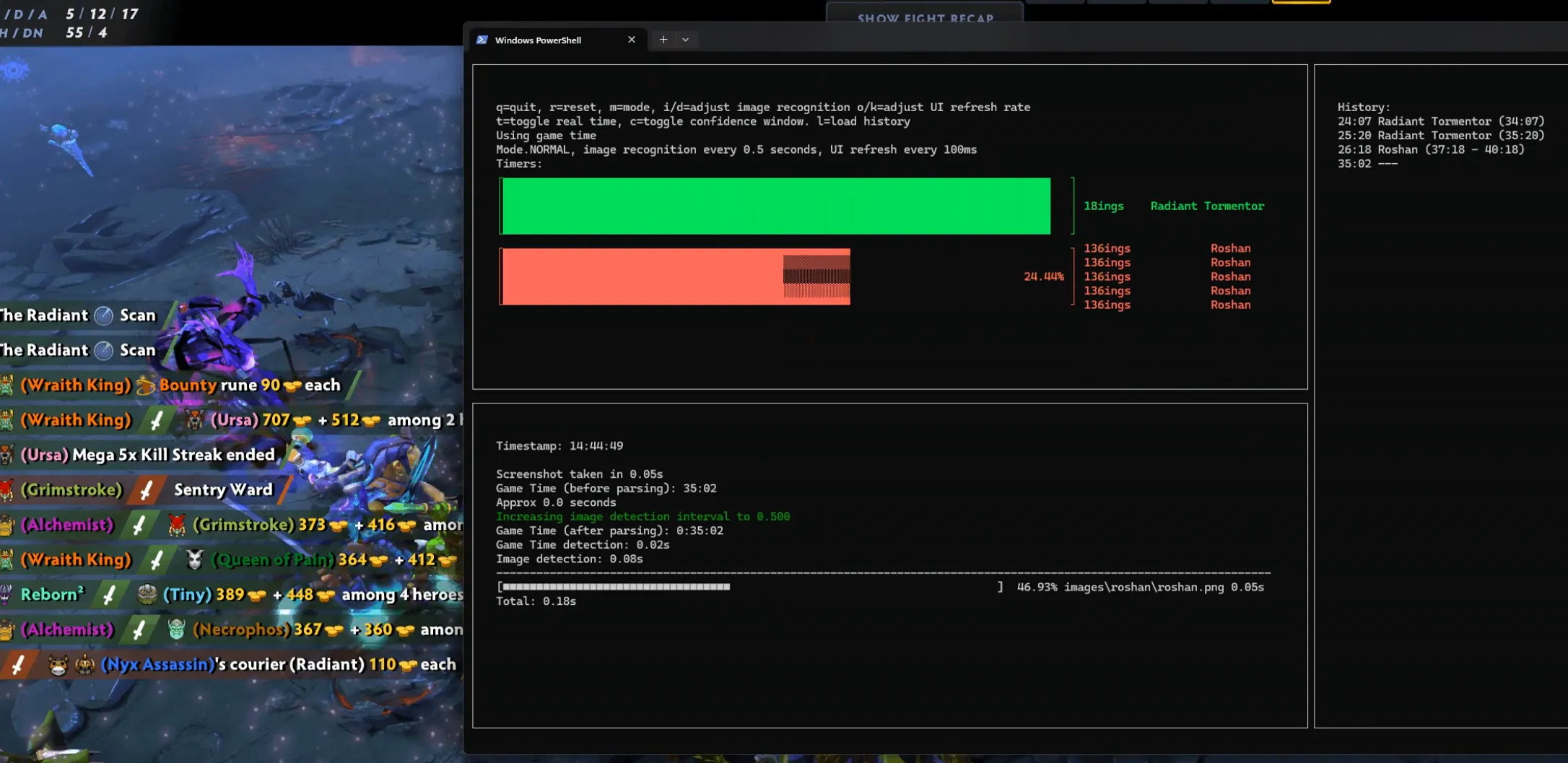
Task: Click the "35:02 ---" history entry
Action: (1367, 164)
